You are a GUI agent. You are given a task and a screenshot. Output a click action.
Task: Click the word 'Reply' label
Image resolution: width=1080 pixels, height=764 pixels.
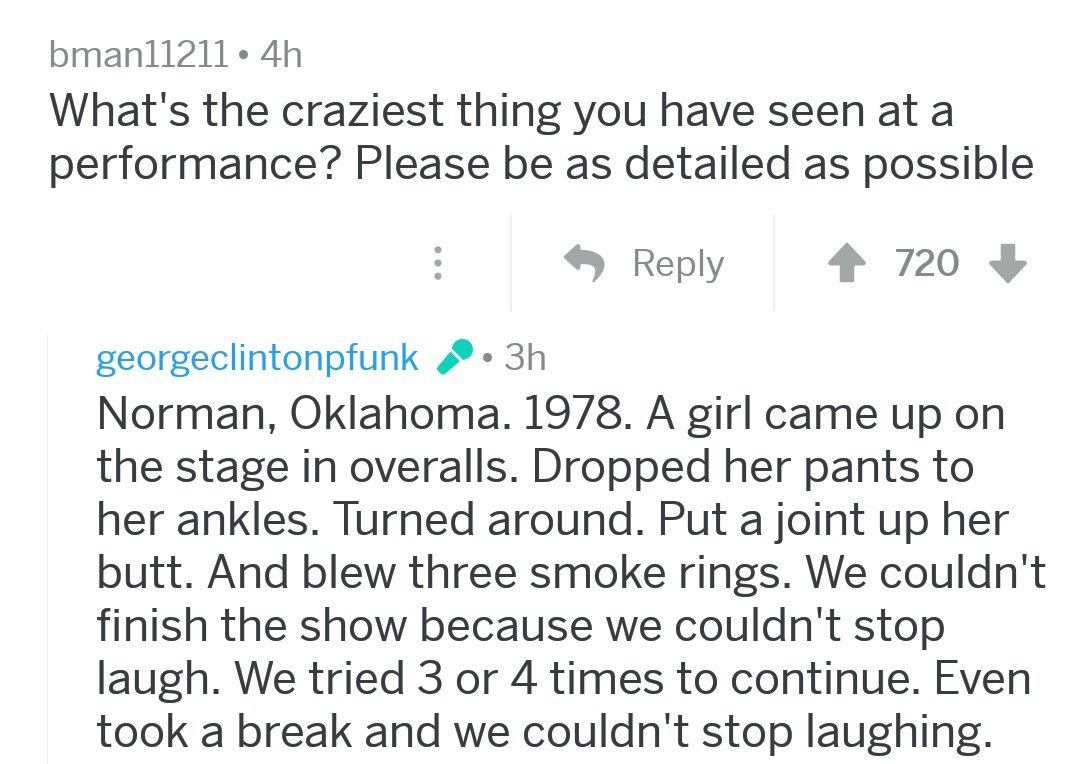click(678, 264)
